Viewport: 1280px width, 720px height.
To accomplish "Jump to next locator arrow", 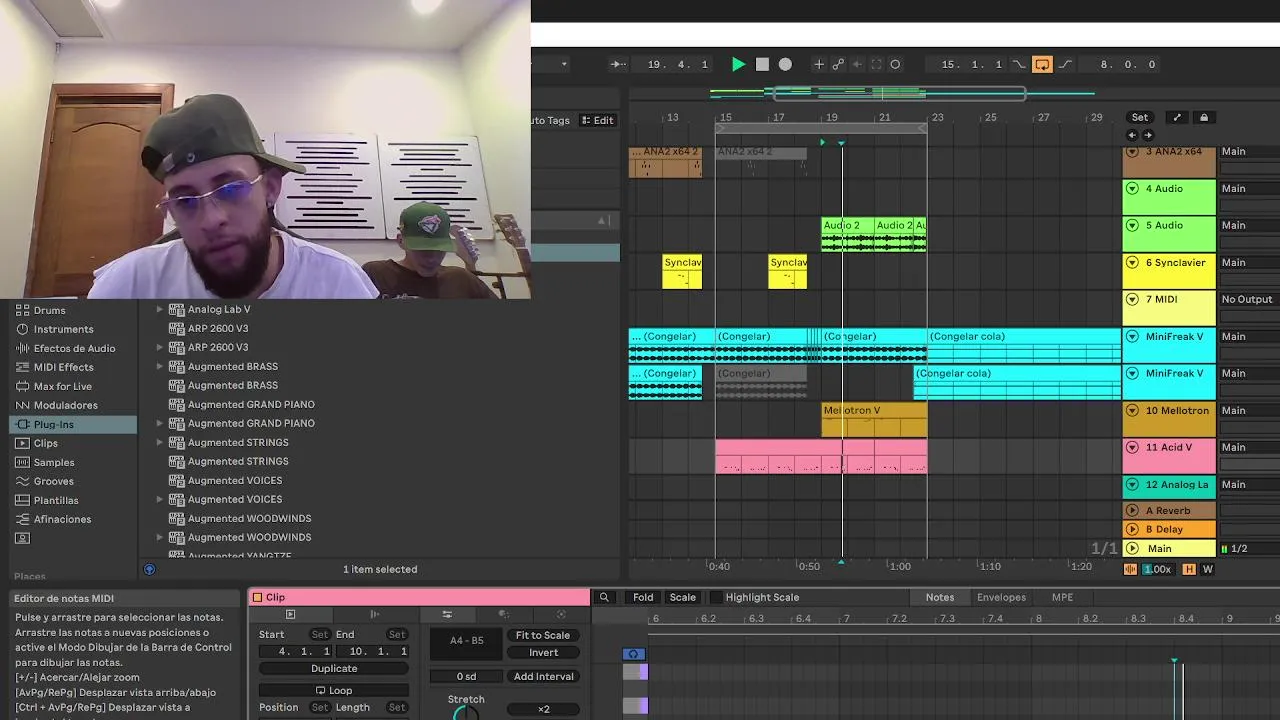I will click(1148, 135).
